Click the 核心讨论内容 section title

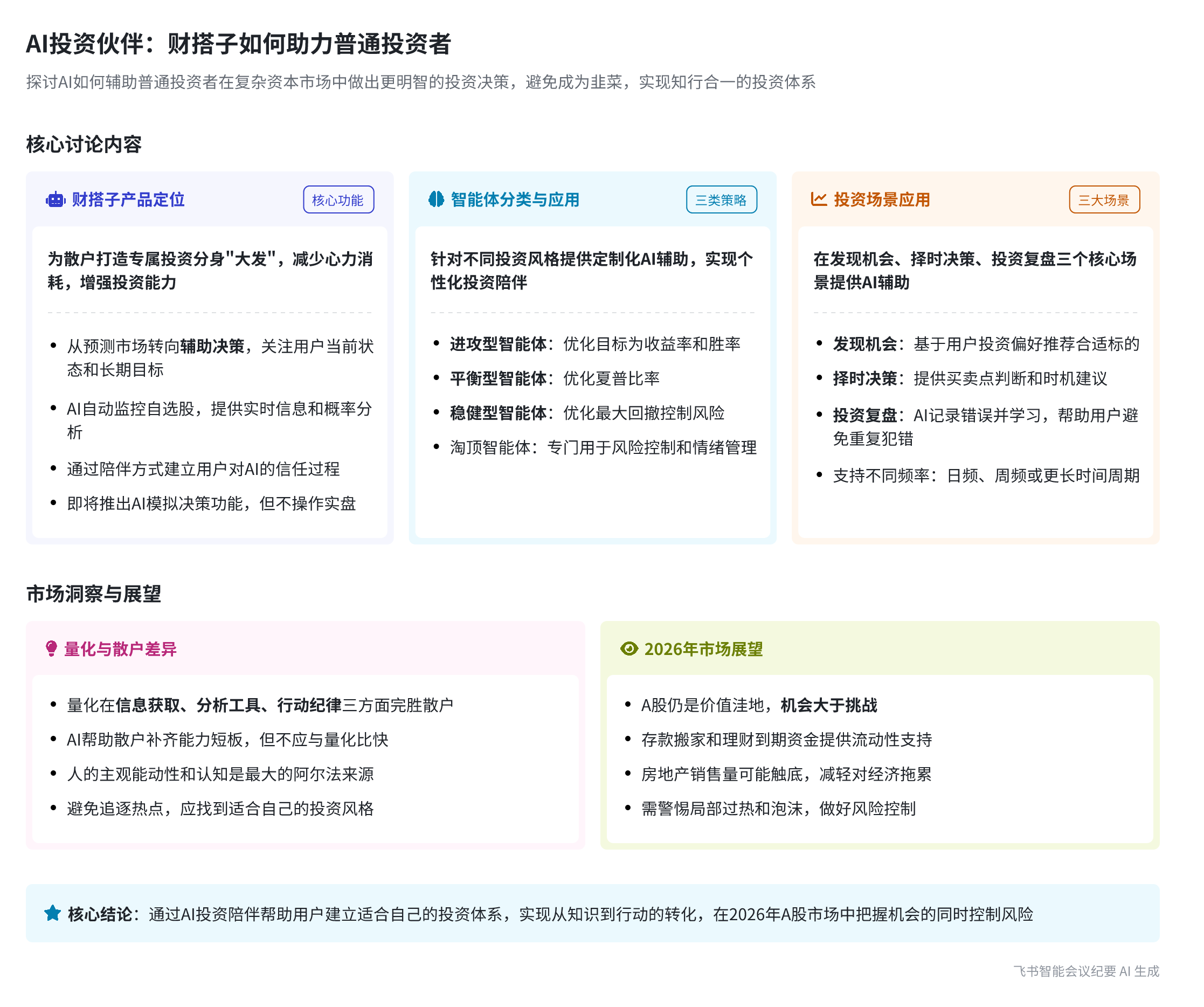pyautogui.click(x=84, y=144)
